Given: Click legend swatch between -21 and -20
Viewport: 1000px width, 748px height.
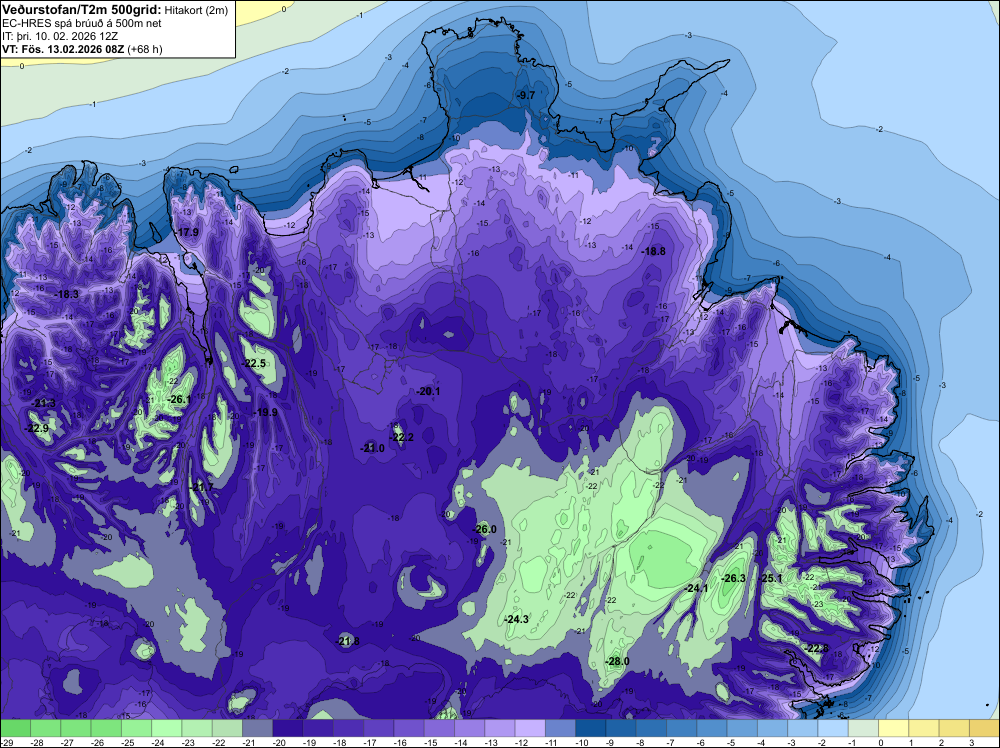Looking at the screenshot, I should [257, 728].
